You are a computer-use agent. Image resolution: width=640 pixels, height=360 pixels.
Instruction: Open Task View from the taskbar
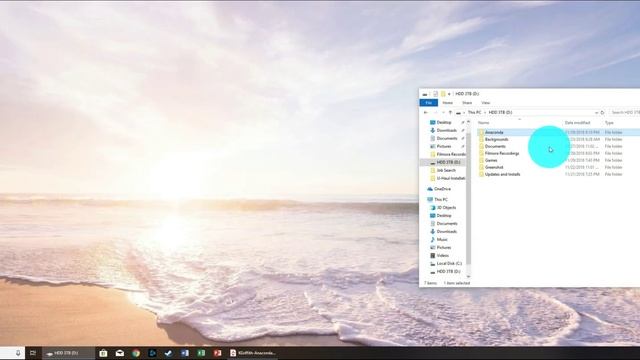coord(33,353)
